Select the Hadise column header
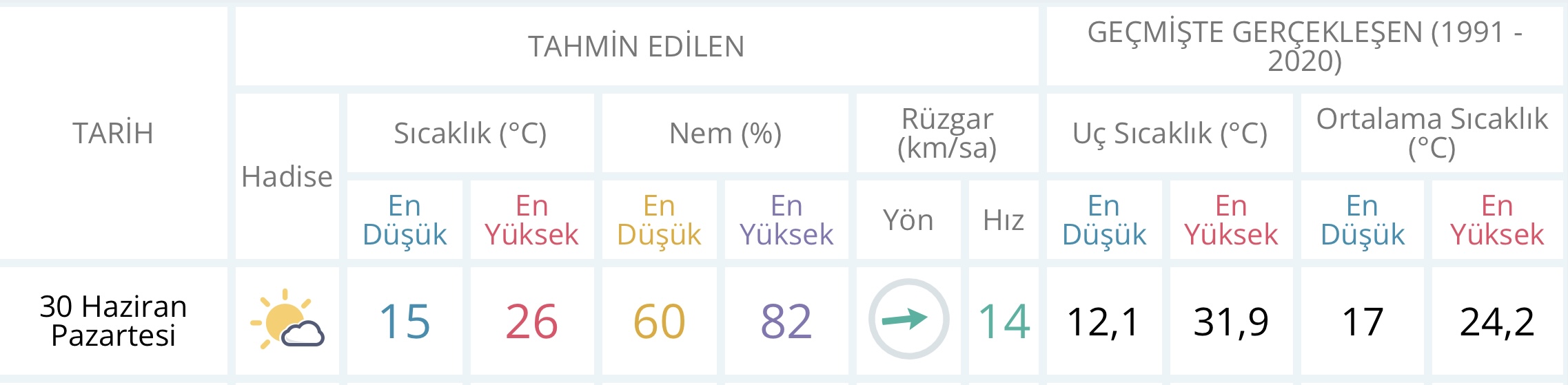This screenshot has height=385, width=1568. (287, 176)
